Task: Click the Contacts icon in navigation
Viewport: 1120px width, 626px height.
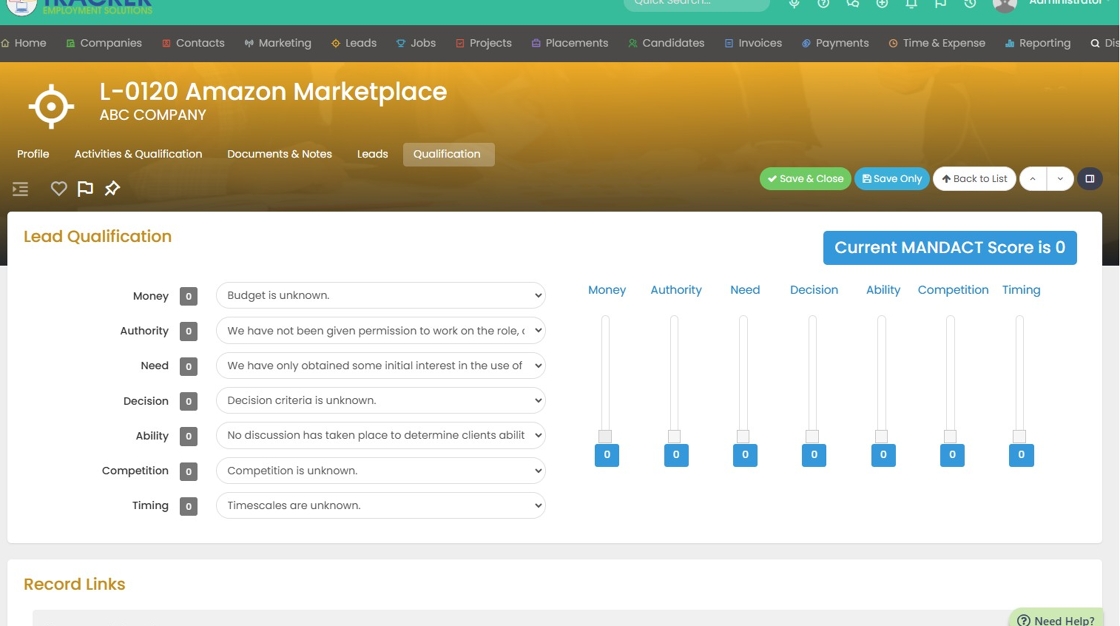Action: coord(166,43)
